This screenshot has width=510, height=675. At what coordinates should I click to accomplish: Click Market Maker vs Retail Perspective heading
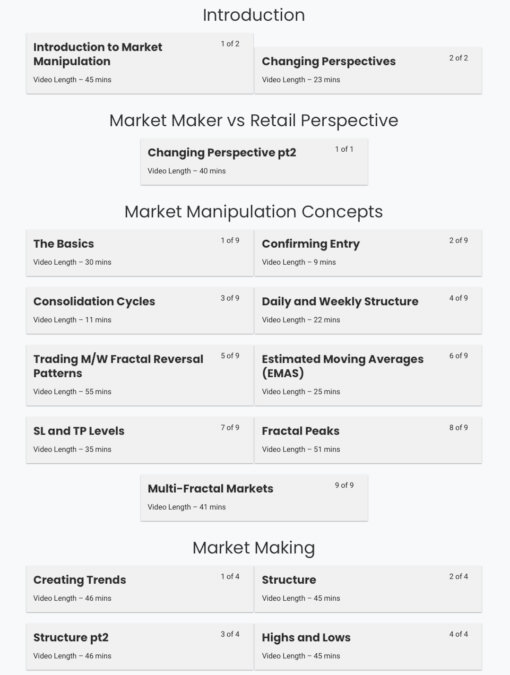(x=253, y=121)
